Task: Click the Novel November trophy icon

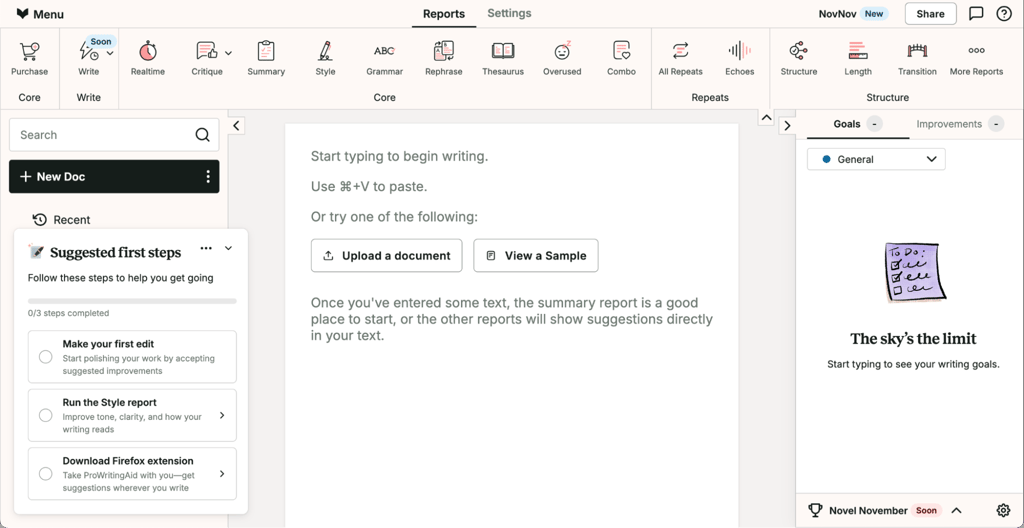Action: pos(815,510)
